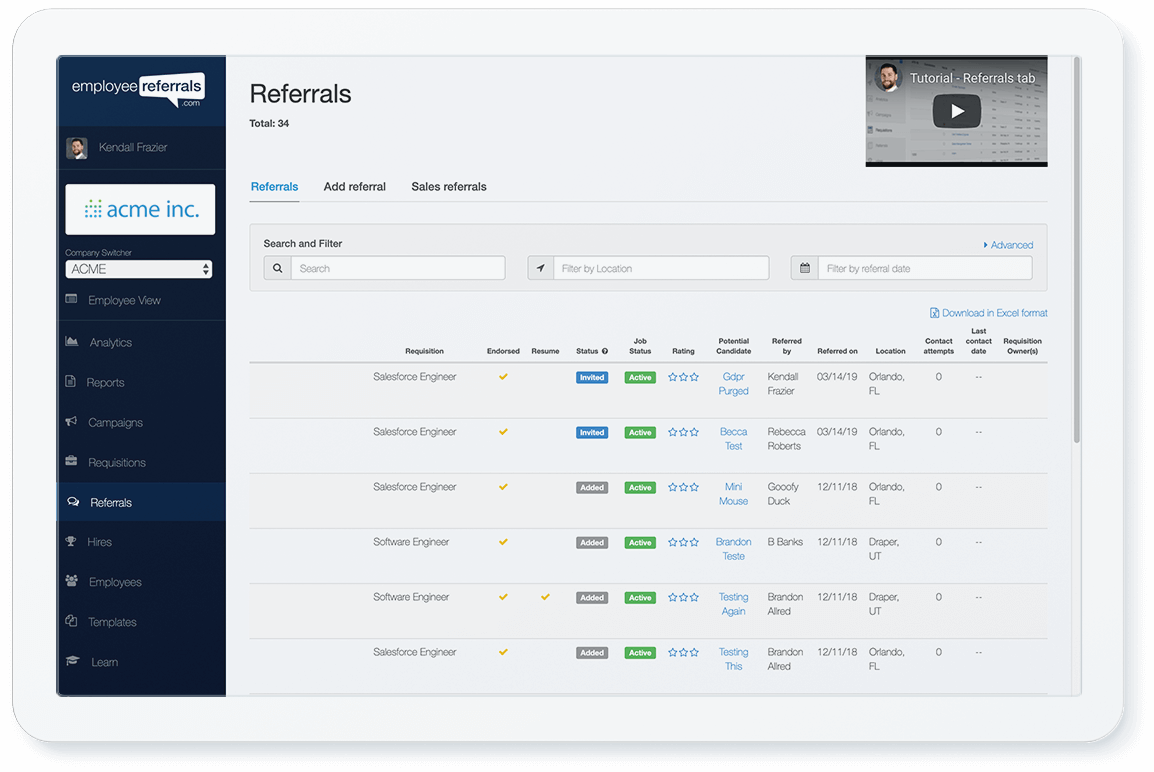The width and height of the screenshot is (1154, 772).
Task: Click the Learn graduation cap icon
Action: pyautogui.click(x=72, y=662)
